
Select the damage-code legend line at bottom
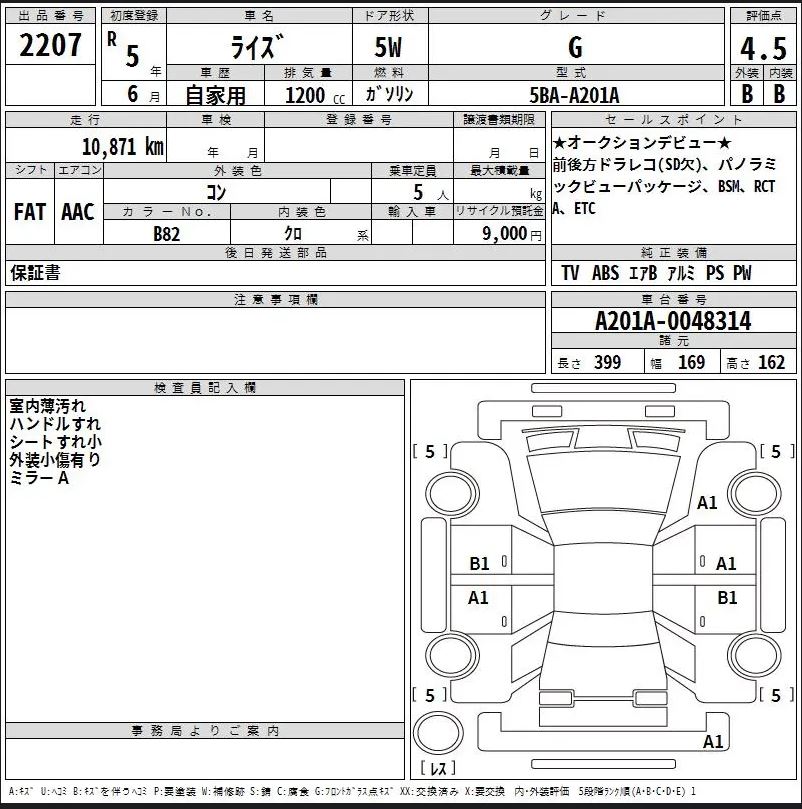point(352,791)
